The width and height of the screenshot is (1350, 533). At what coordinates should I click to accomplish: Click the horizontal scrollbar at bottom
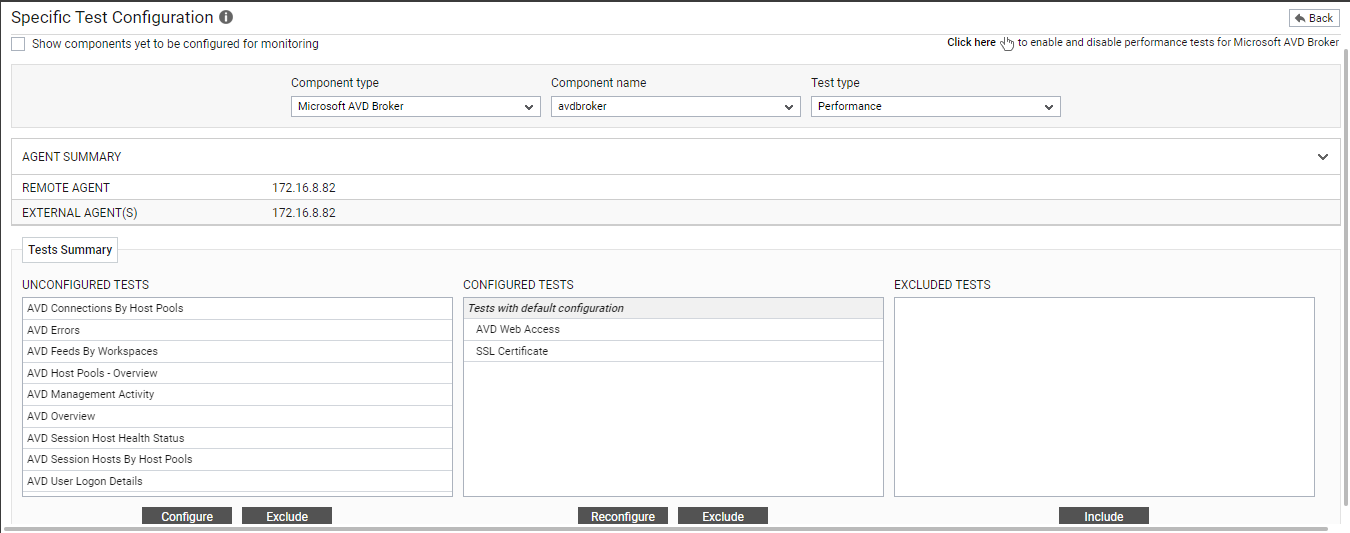coord(665,528)
